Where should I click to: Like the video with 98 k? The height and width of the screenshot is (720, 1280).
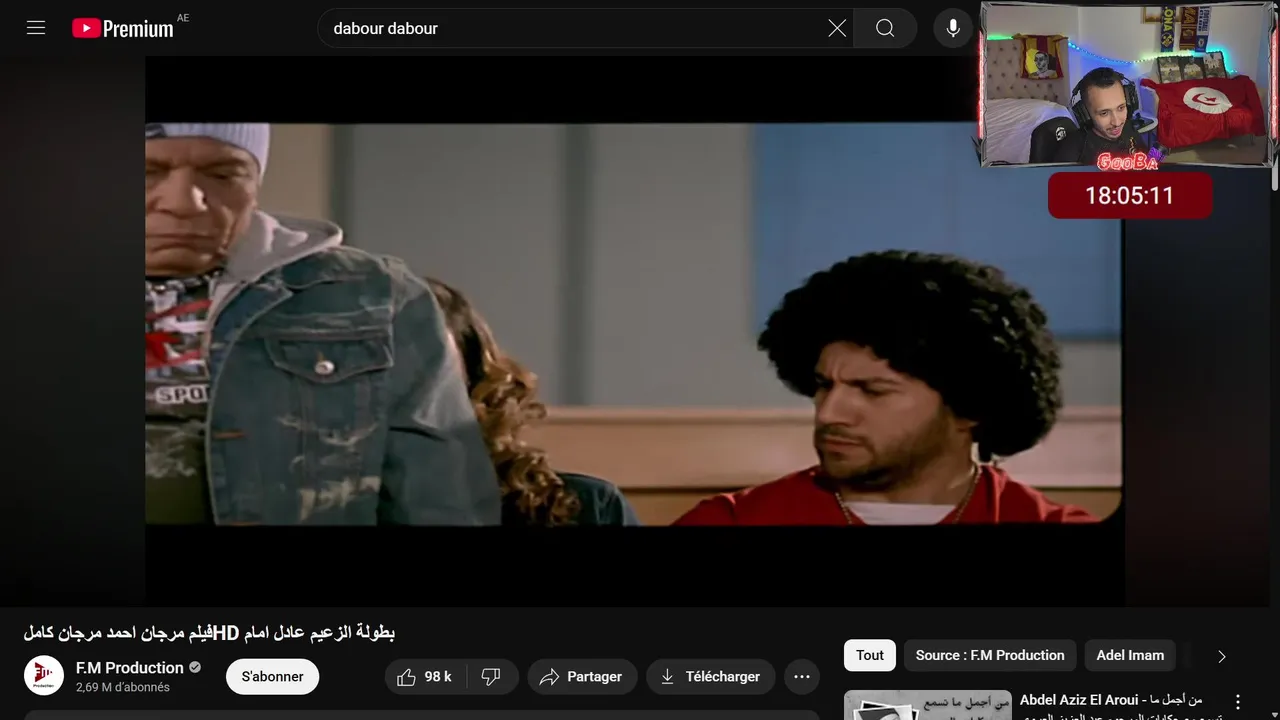pos(424,677)
